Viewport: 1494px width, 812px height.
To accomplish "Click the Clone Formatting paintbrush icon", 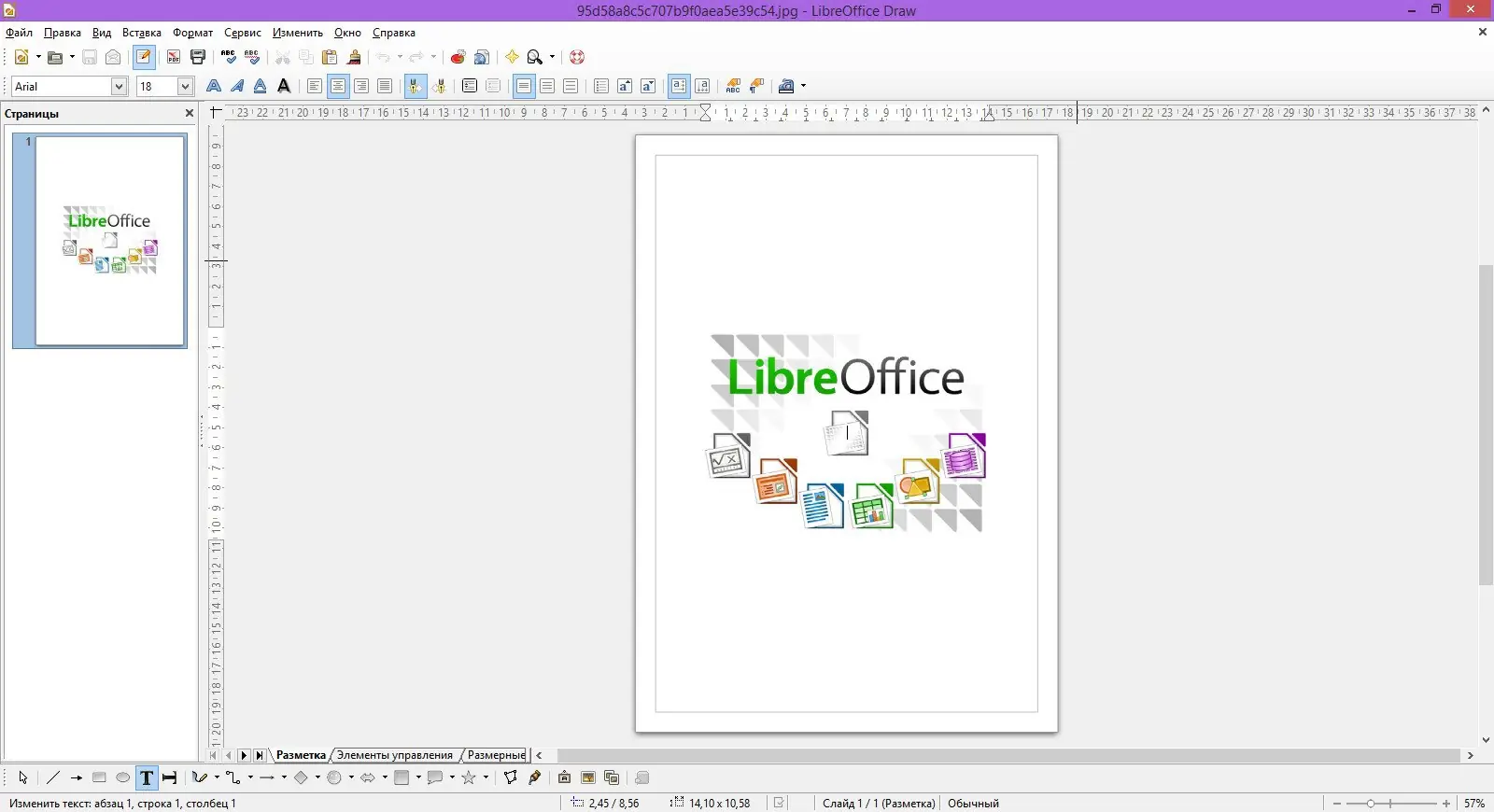I will (x=354, y=57).
